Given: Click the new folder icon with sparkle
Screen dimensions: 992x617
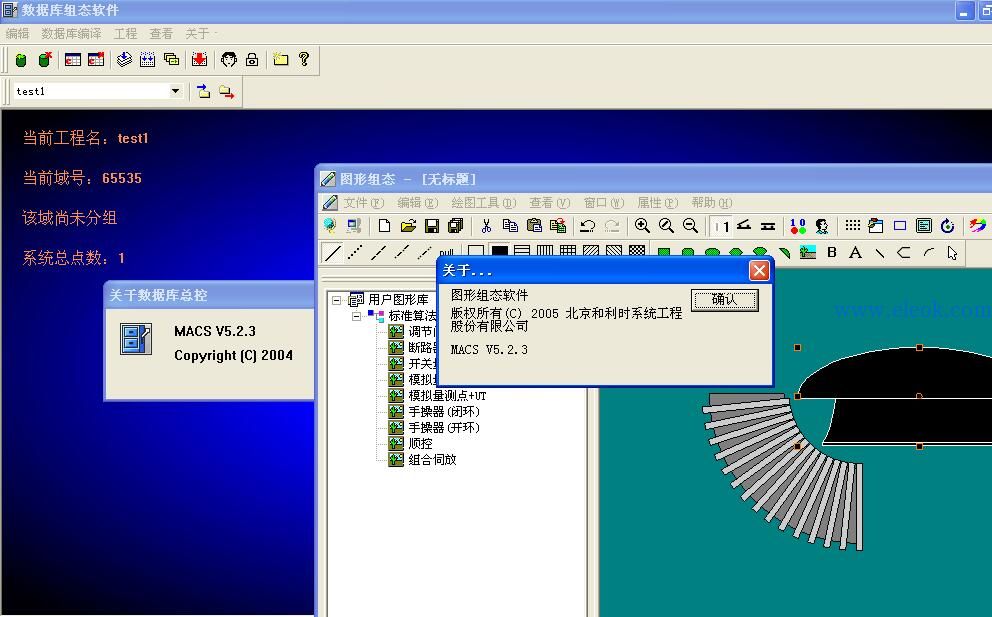Looking at the screenshot, I should (280, 59).
